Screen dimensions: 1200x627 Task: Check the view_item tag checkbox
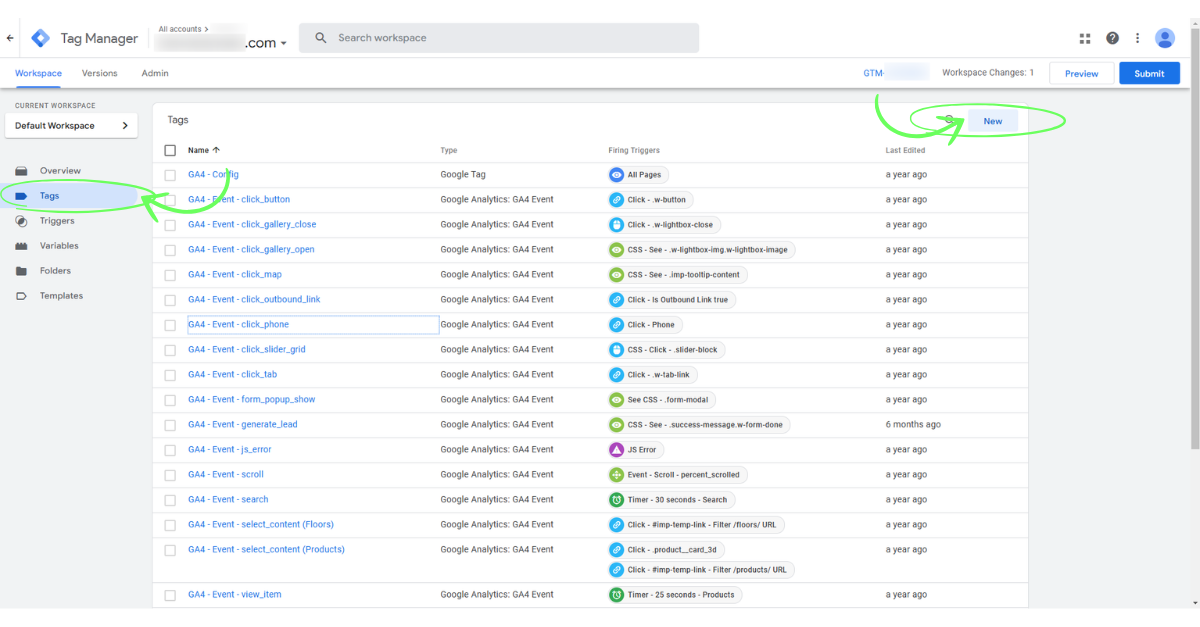[x=170, y=595]
